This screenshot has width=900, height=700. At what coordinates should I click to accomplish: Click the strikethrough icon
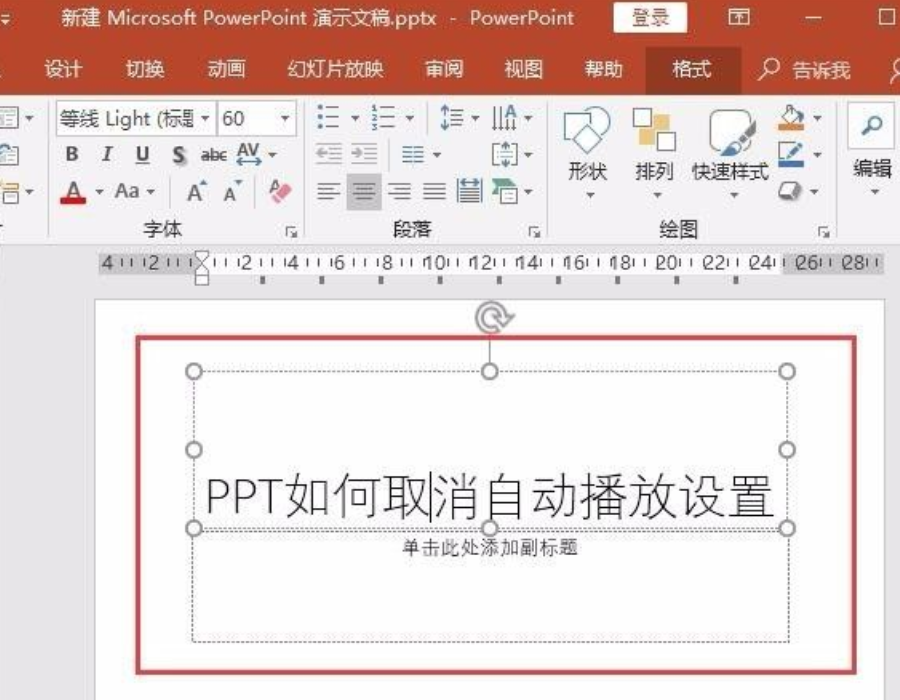click(x=213, y=155)
